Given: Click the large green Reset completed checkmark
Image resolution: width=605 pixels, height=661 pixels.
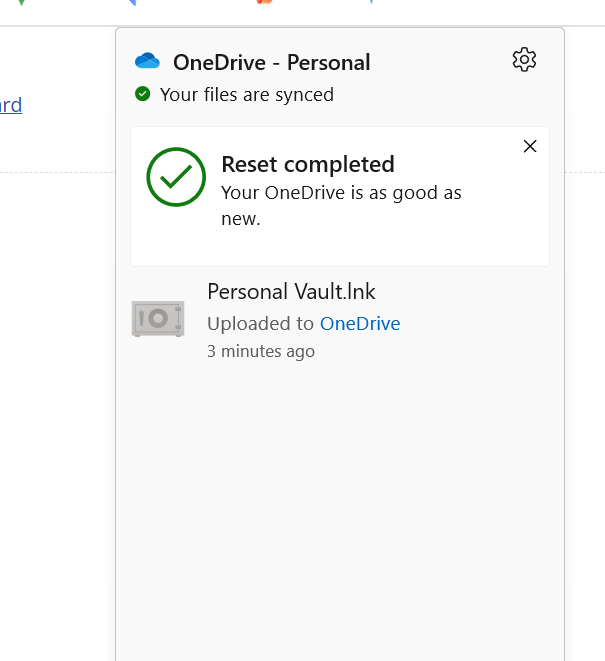Looking at the screenshot, I should (176, 177).
